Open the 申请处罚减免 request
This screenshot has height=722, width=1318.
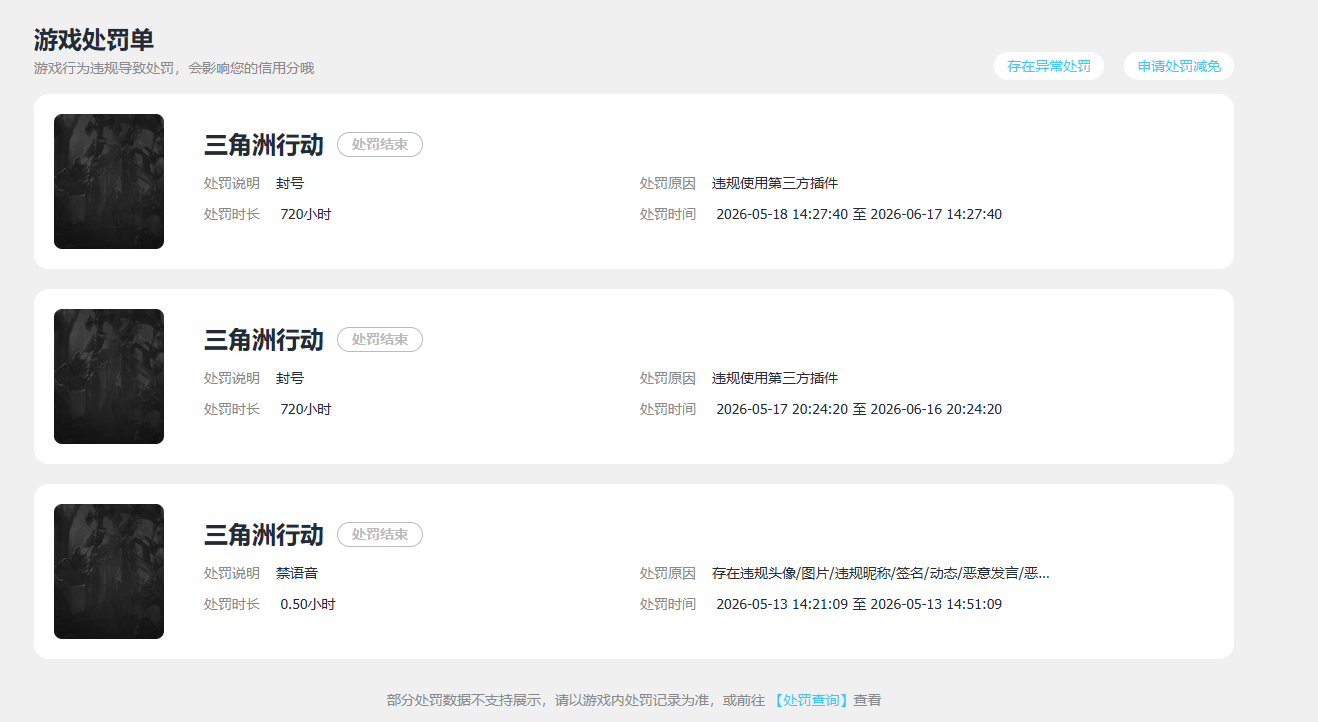point(1179,66)
